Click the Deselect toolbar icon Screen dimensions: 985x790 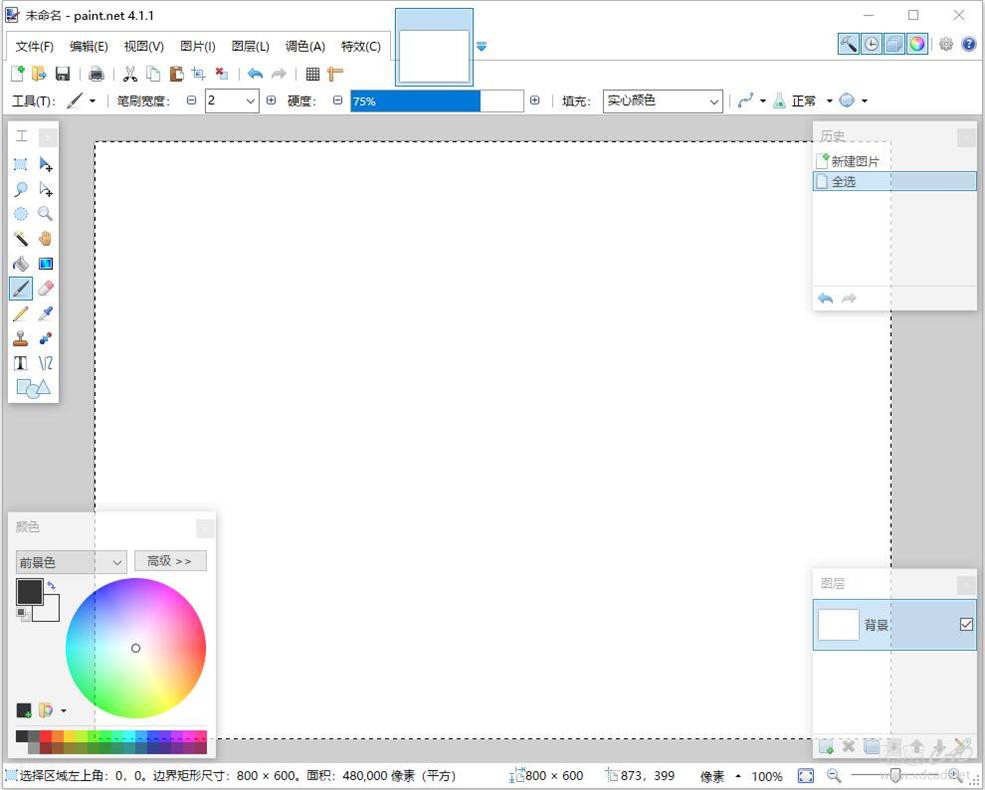(x=222, y=73)
